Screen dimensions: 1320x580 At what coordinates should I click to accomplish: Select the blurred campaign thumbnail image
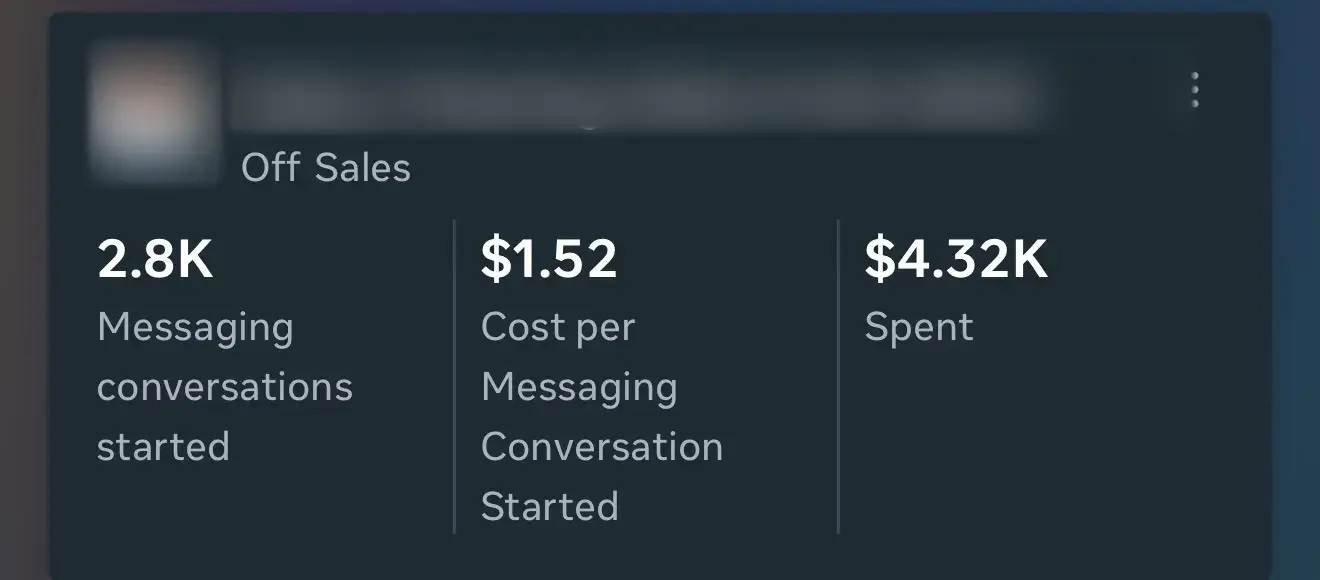tap(154, 112)
